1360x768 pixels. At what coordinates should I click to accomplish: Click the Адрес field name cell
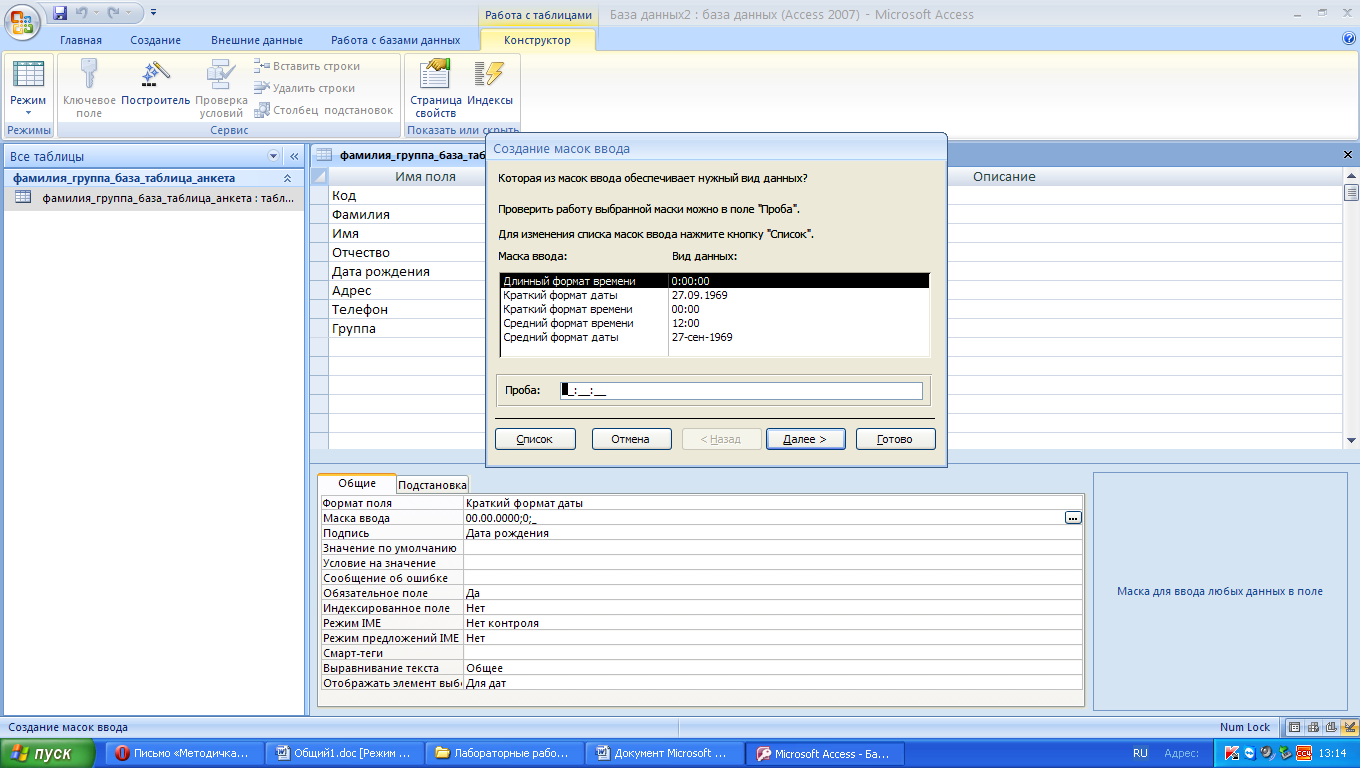coord(407,291)
